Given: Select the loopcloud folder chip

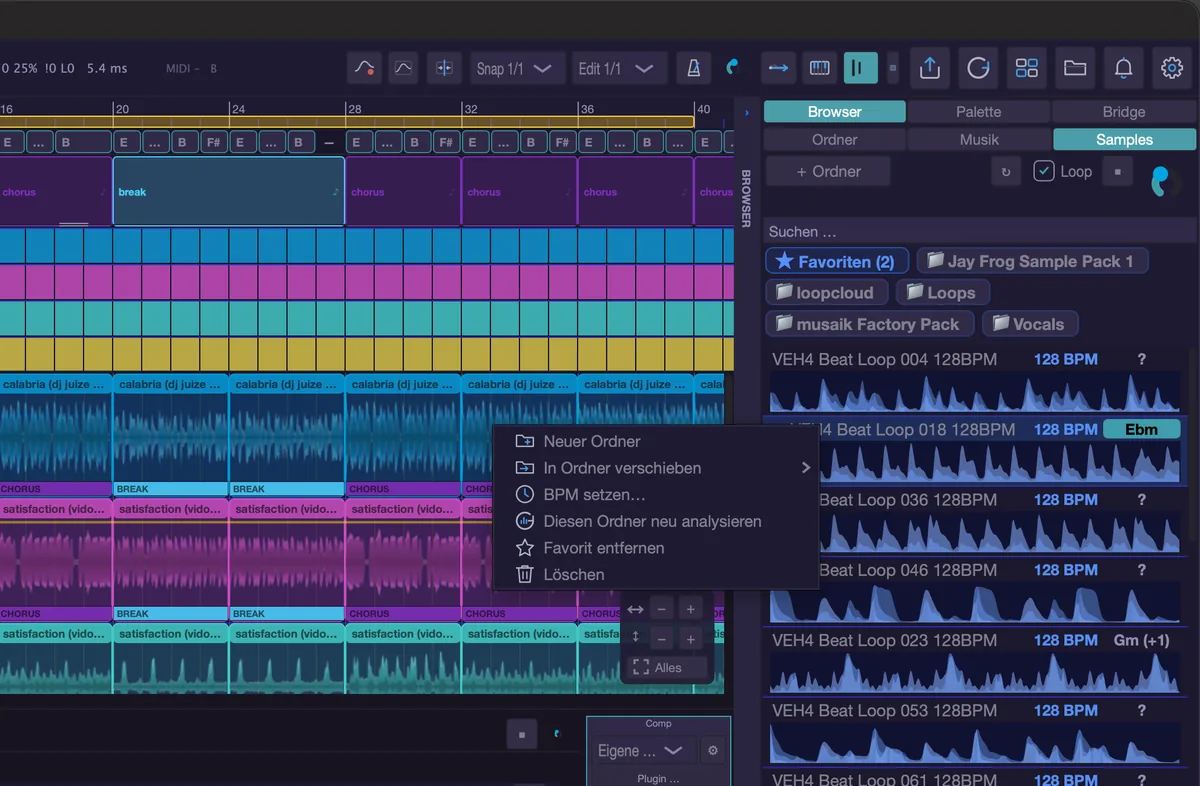Looking at the screenshot, I should click(827, 293).
